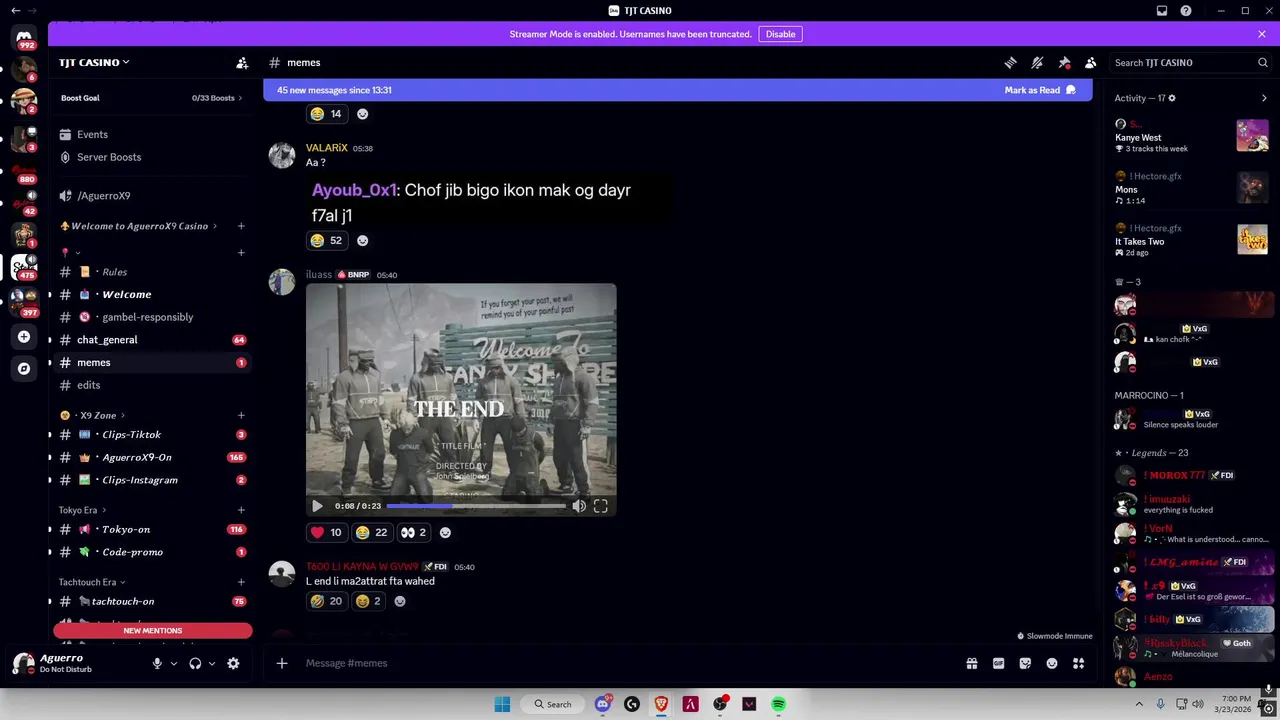Click Mark as Read button
This screenshot has width=1280, height=720.
tap(1040, 90)
